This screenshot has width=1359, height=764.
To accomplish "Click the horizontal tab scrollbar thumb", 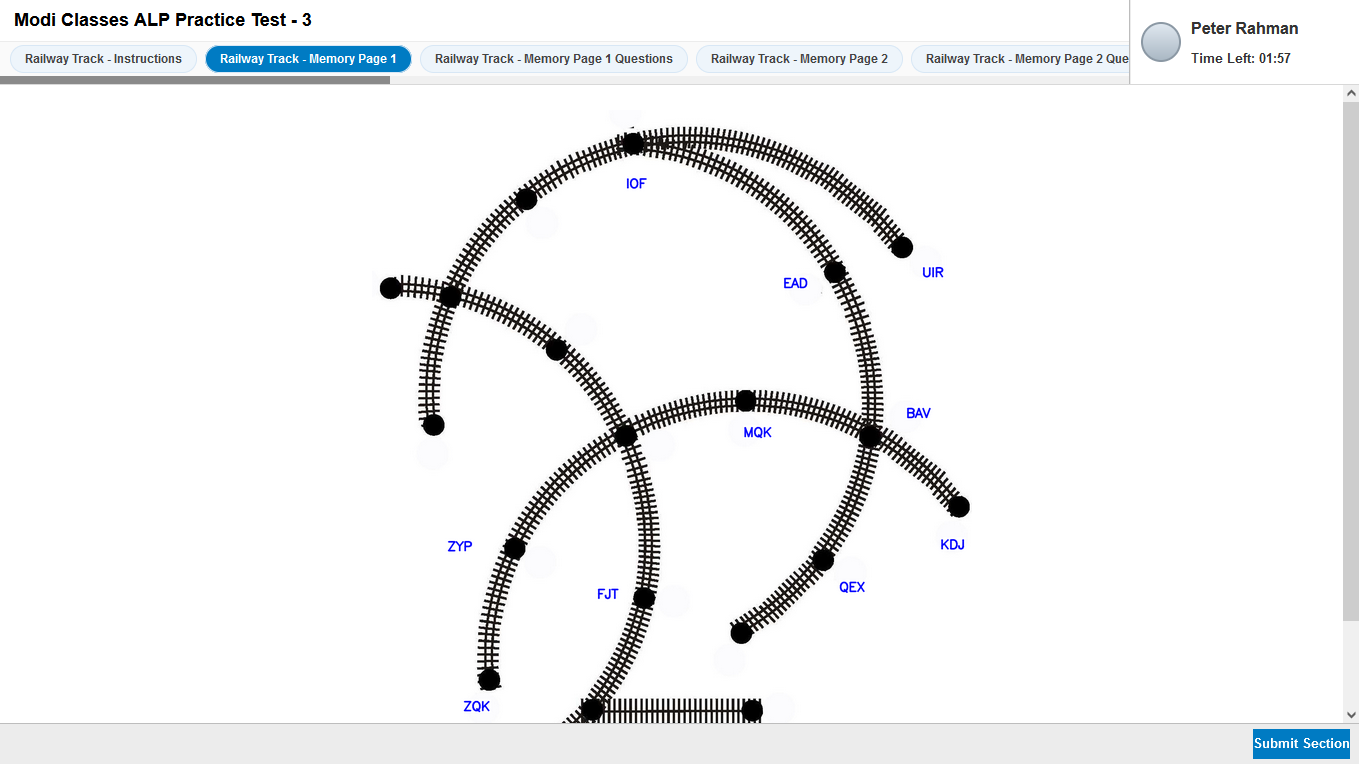I will coord(195,80).
